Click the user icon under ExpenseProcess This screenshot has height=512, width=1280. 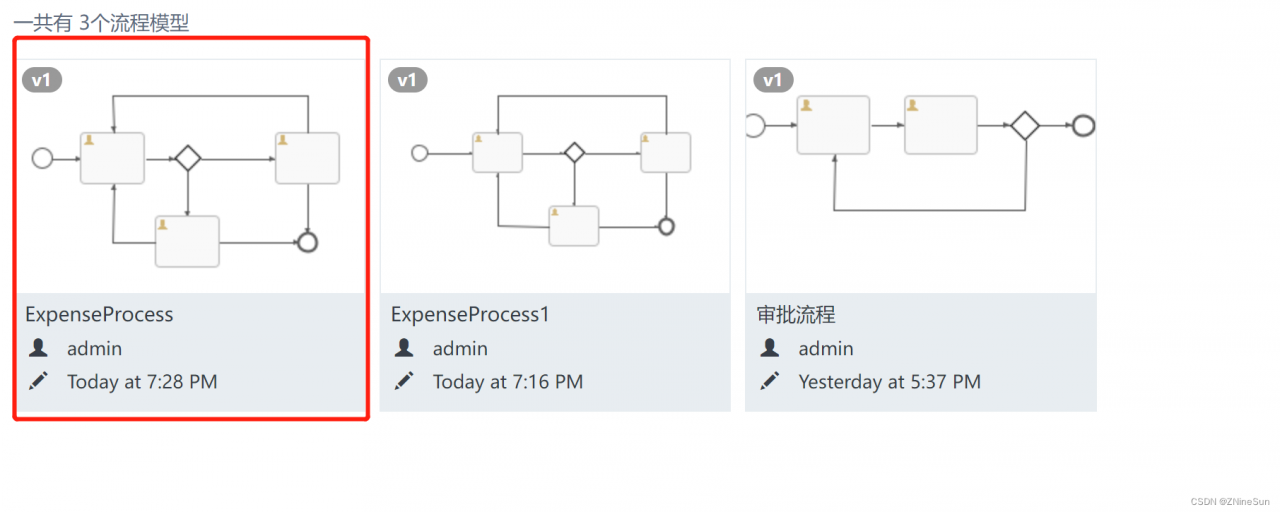click(x=38, y=348)
